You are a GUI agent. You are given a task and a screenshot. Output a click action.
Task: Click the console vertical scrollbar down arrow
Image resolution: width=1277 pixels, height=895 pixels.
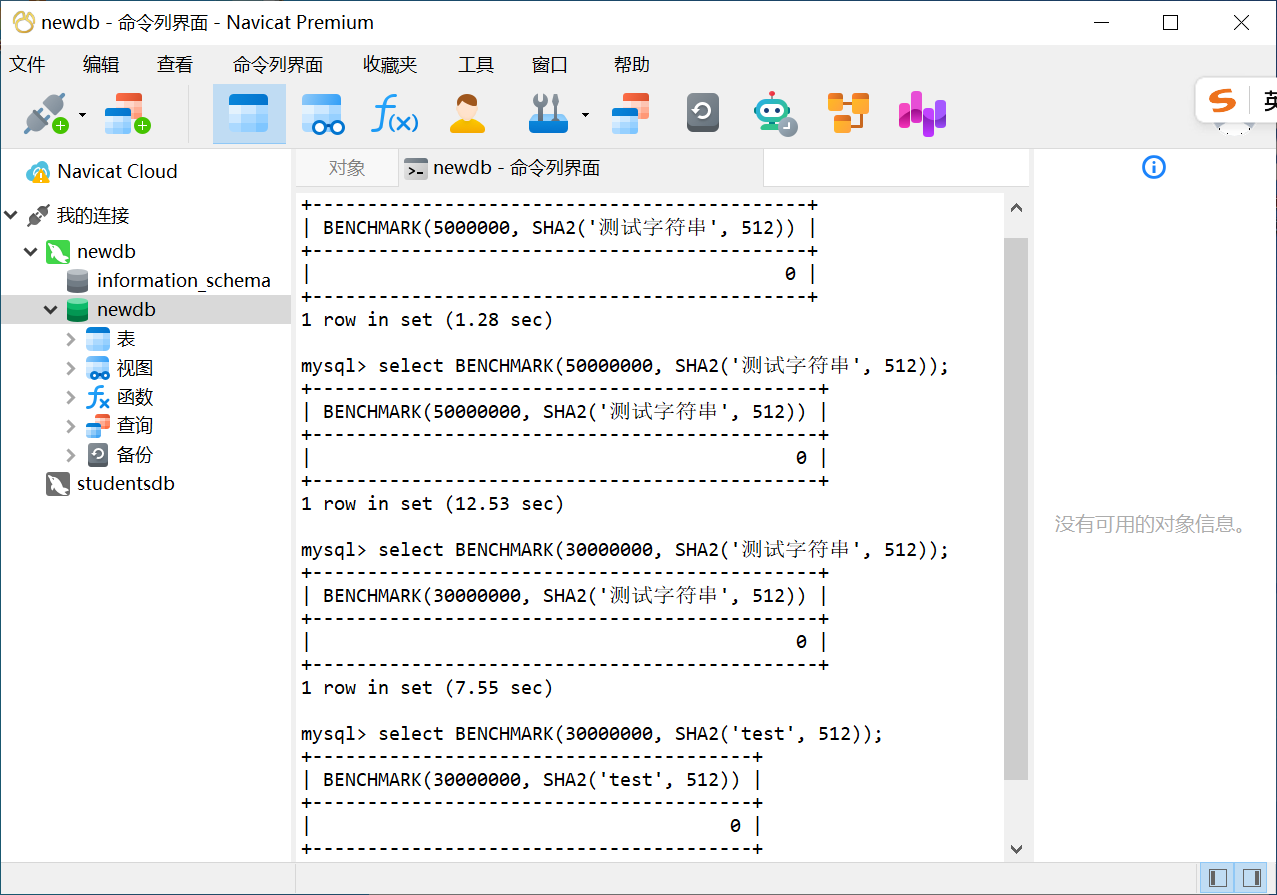[1016, 849]
